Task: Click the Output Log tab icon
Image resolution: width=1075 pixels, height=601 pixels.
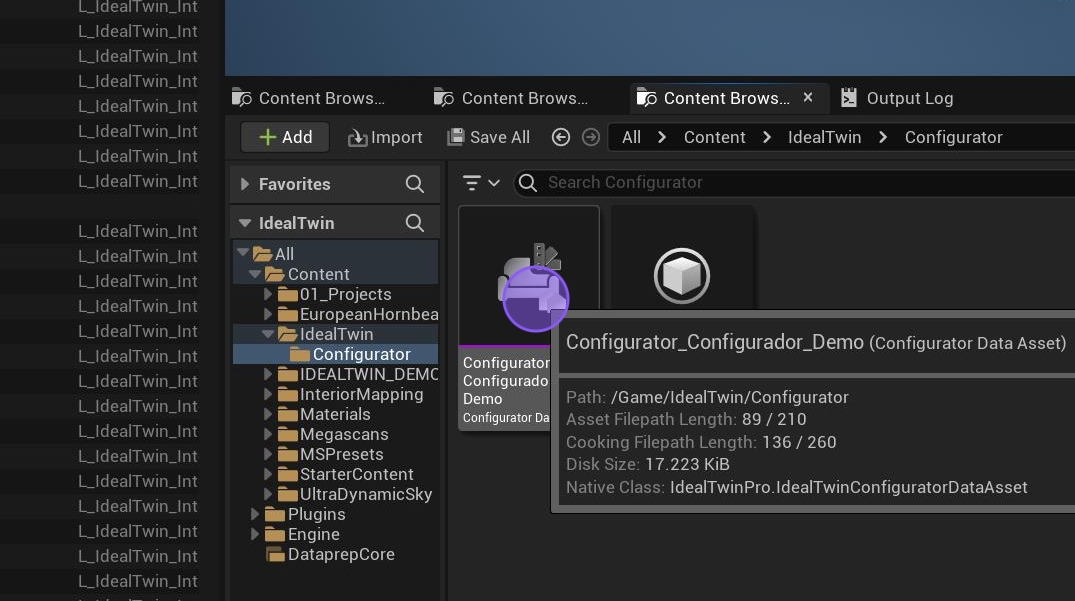Action: point(849,98)
